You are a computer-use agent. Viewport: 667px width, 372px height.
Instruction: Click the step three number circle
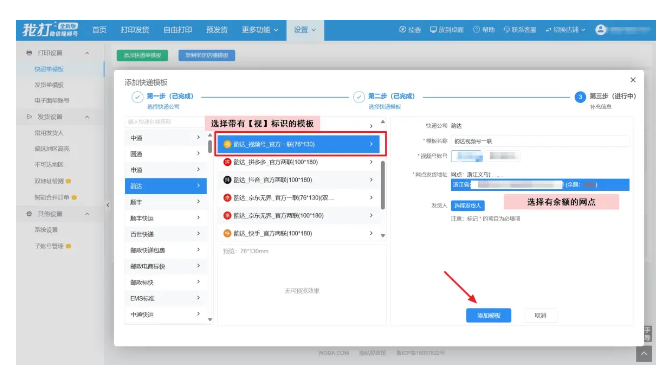tap(580, 97)
